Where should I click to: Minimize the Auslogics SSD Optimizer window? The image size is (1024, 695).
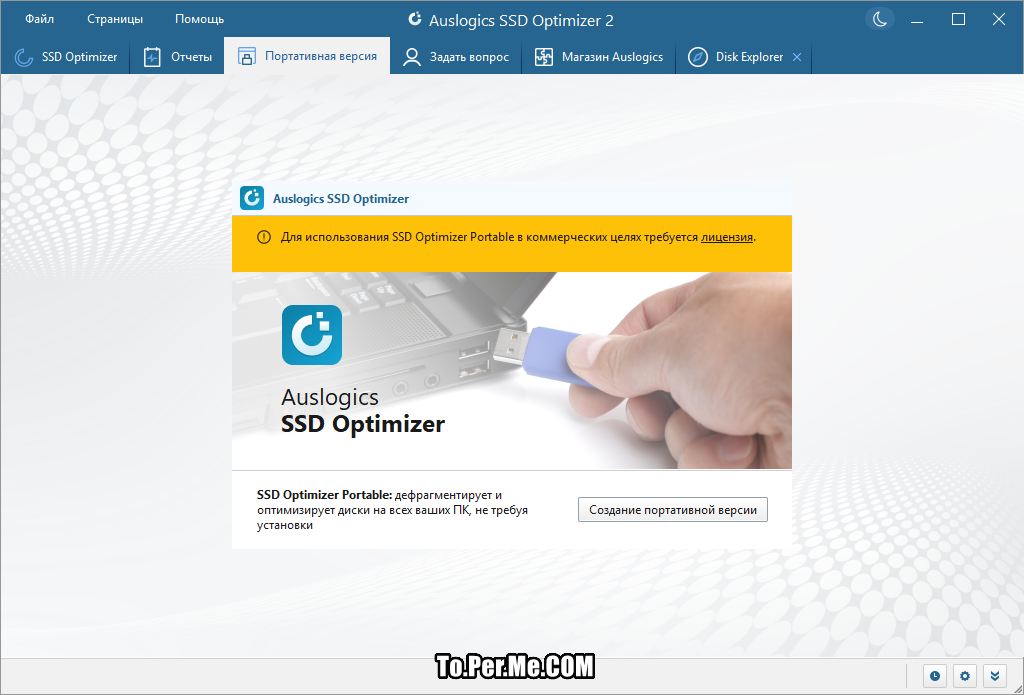coord(917,20)
